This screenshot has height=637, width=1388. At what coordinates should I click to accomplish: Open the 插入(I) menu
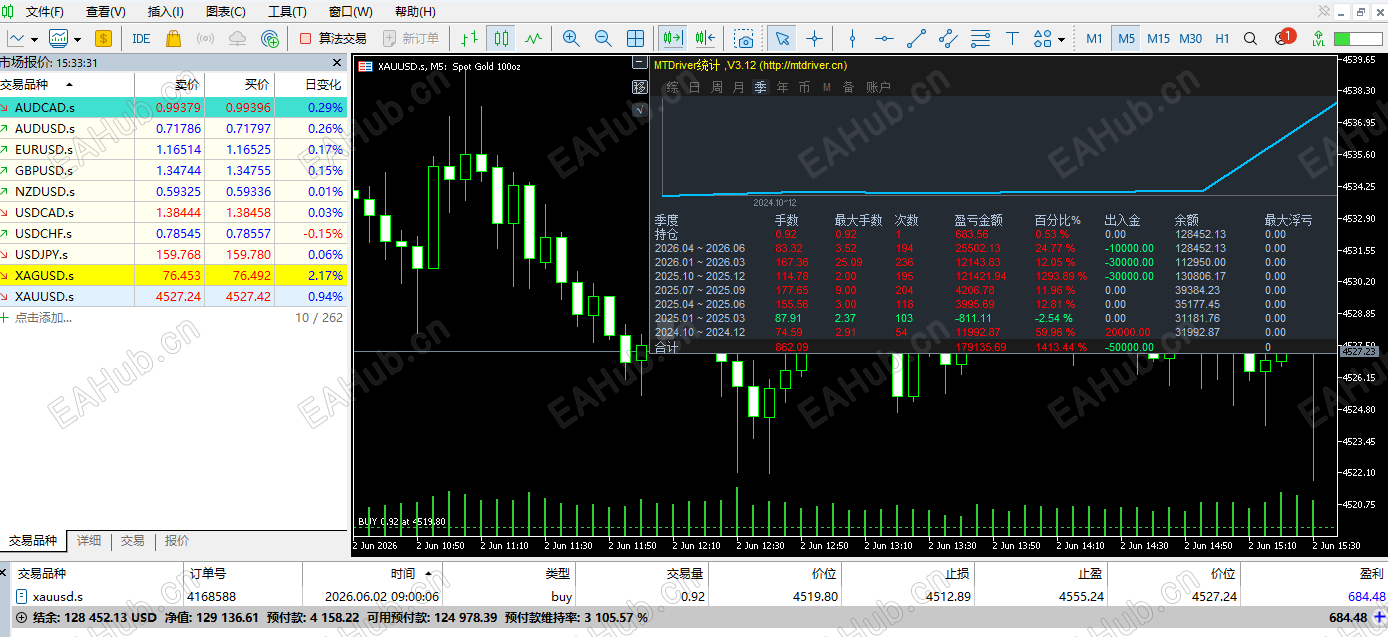click(x=166, y=12)
